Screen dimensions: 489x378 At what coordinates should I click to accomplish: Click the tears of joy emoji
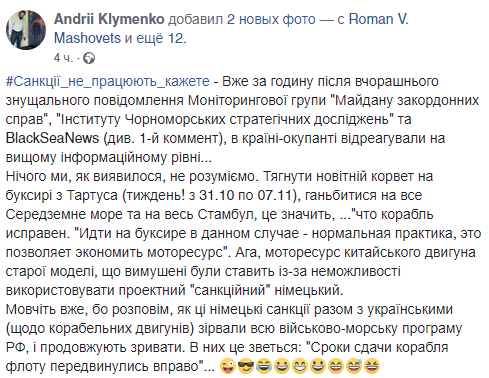pyautogui.click(x=264, y=366)
